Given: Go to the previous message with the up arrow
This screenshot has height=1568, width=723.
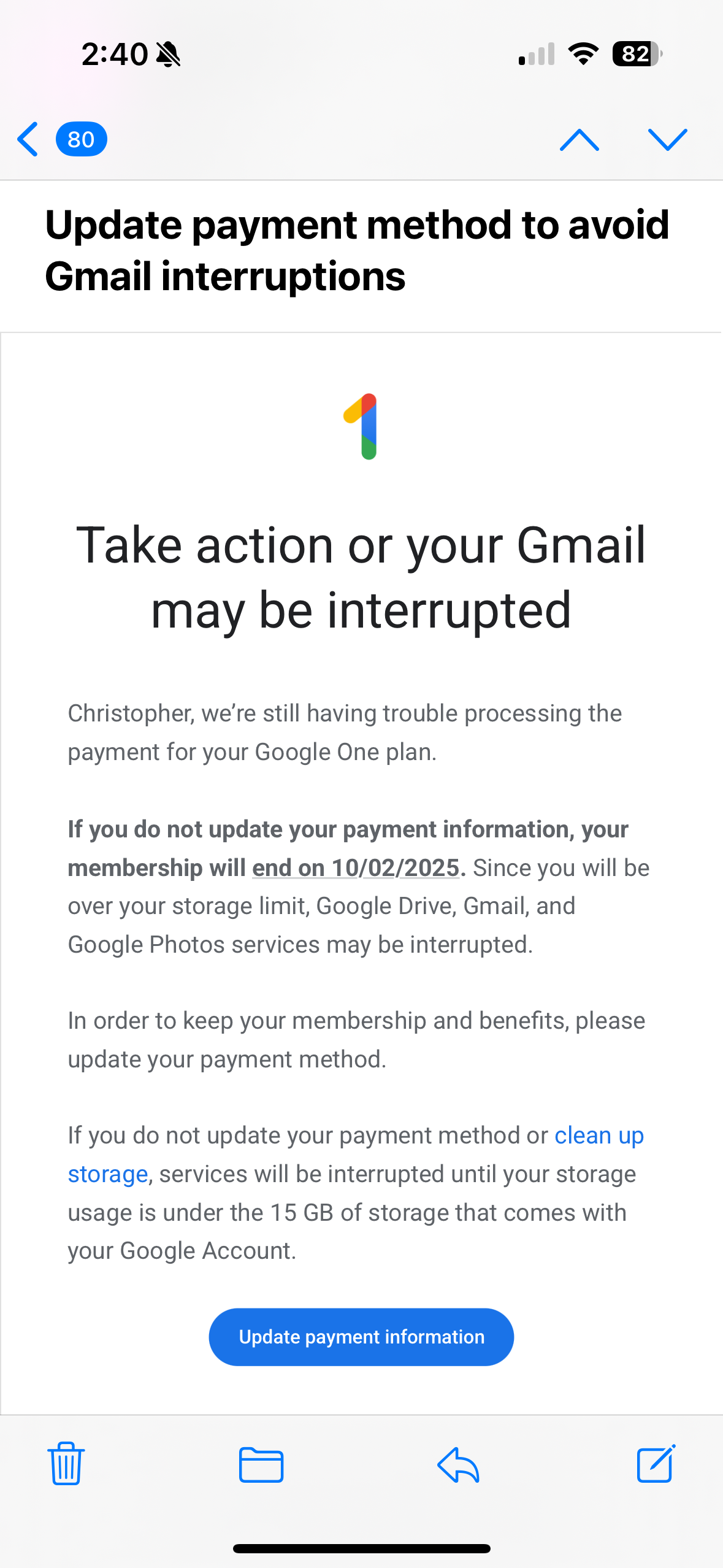Looking at the screenshot, I should 579,140.
